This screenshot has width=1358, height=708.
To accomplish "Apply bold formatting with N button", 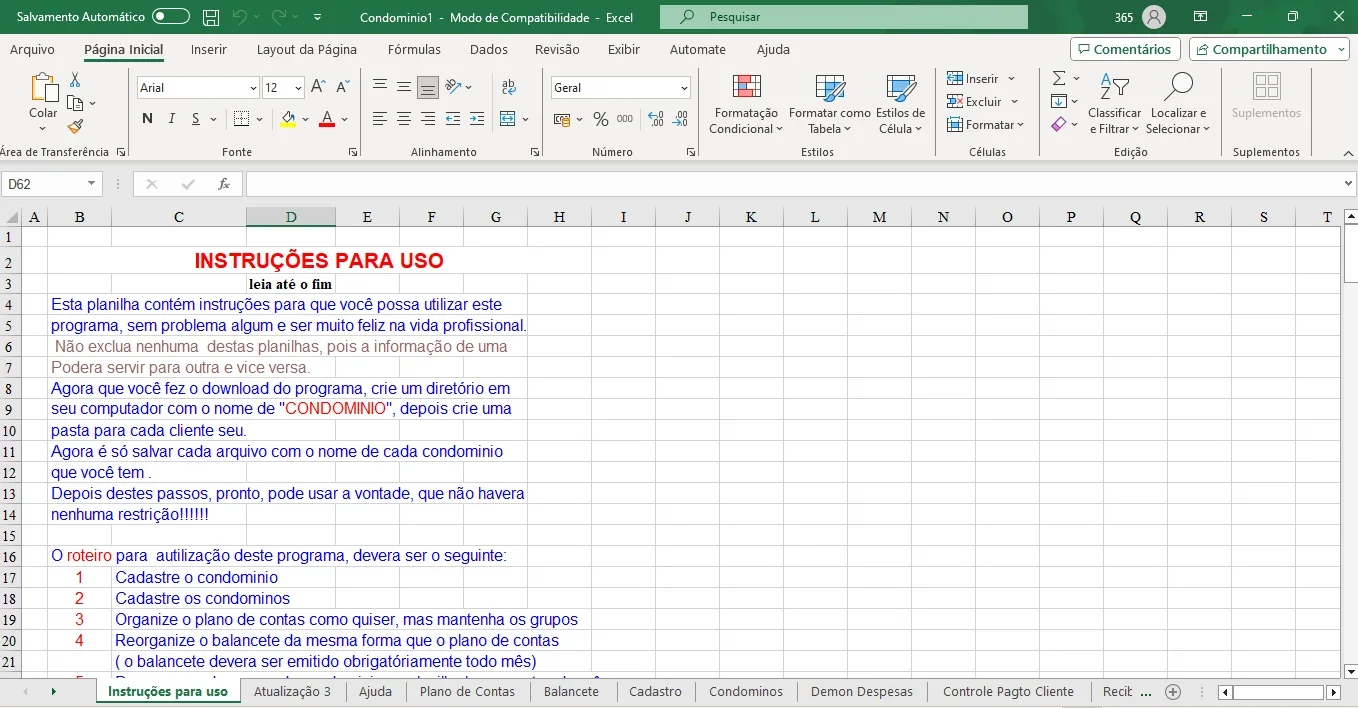I will tap(147, 119).
